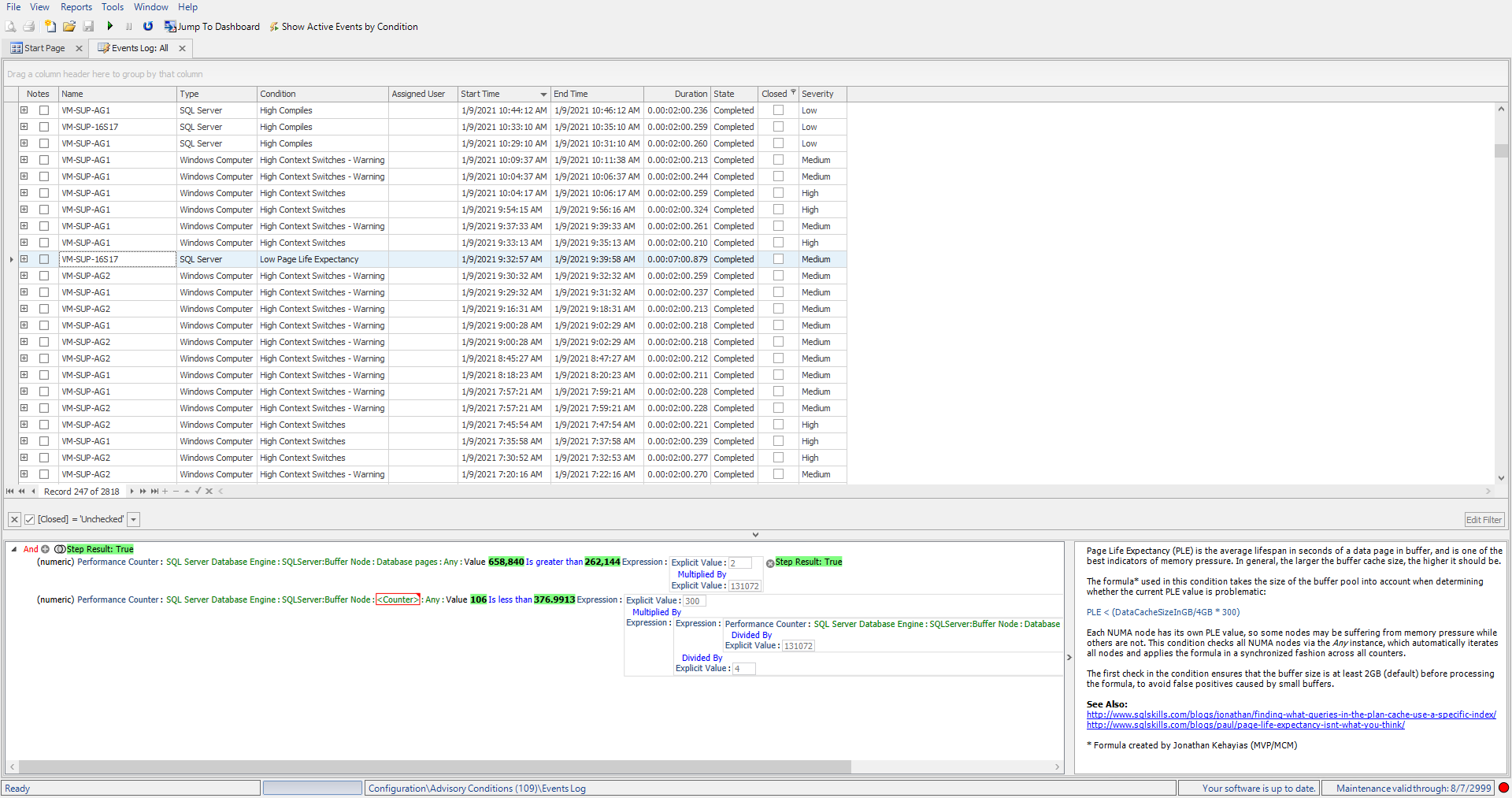This screenshot has width=1512, height=798.
Task: Open the filter dropdown next to [Closed] filter
Action: click(x=134, y=520)
